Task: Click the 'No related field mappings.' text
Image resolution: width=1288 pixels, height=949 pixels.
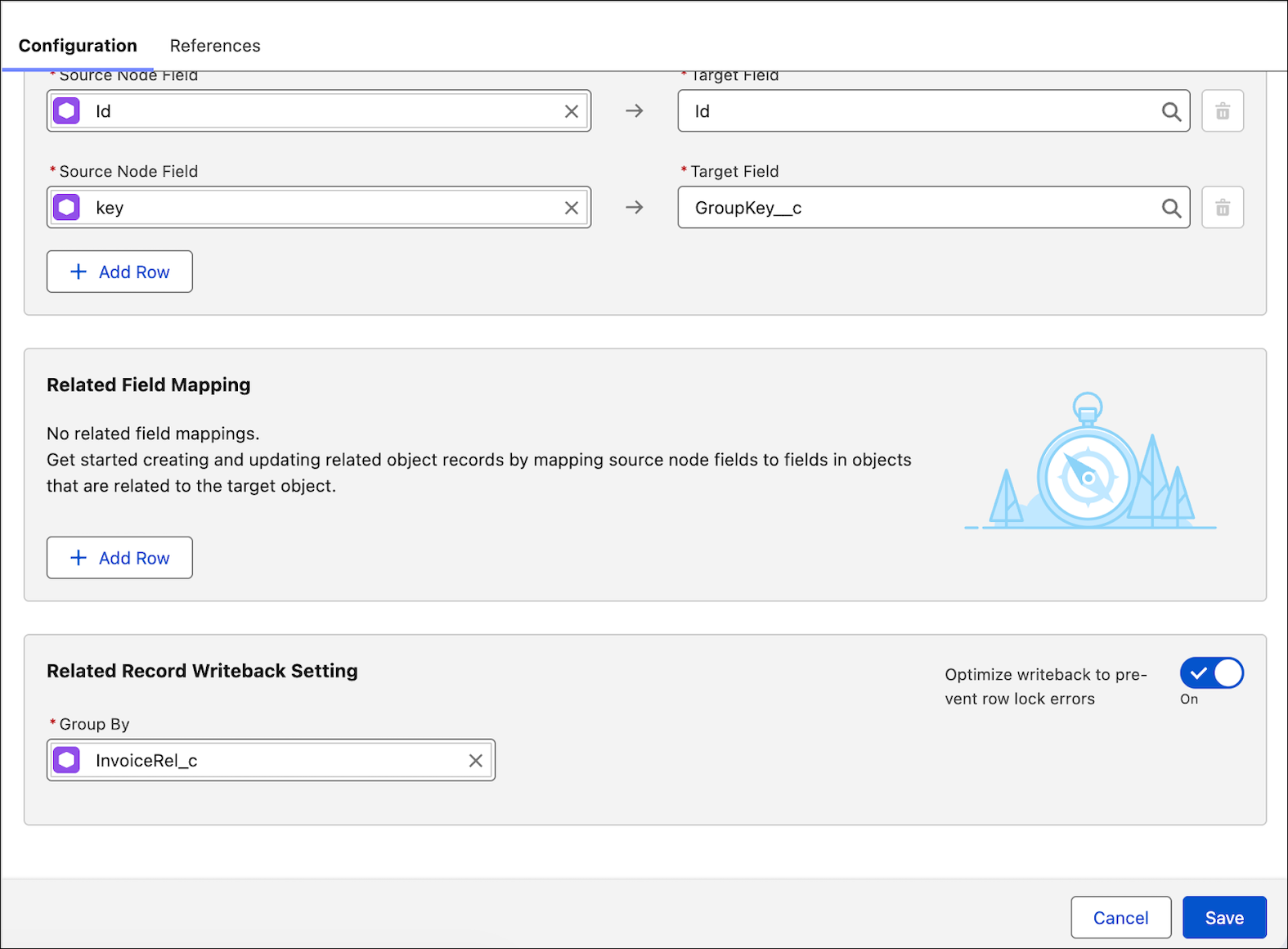Action: click(153, 434)
